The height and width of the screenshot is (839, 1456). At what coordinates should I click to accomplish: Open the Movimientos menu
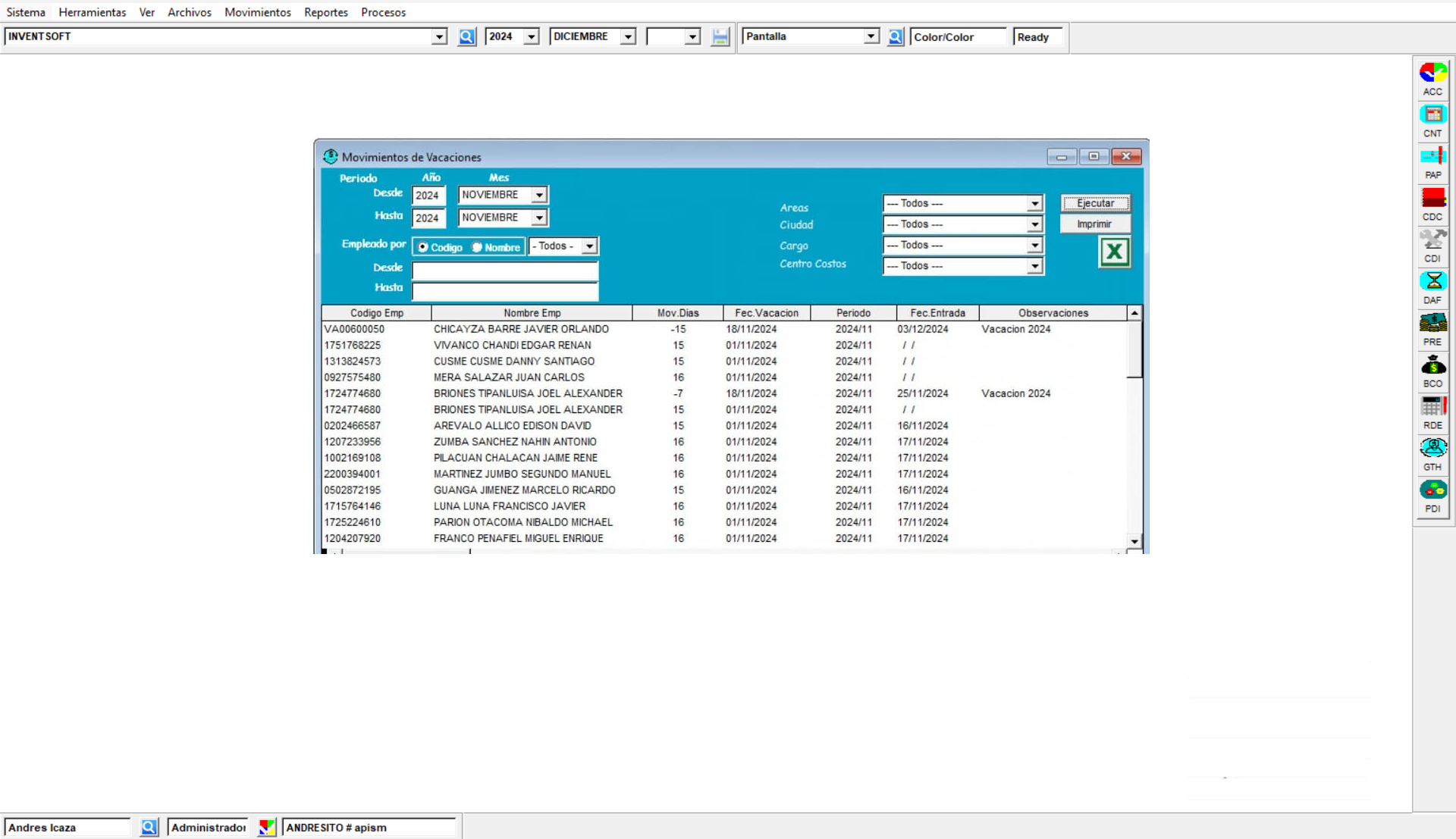[257, 12]
